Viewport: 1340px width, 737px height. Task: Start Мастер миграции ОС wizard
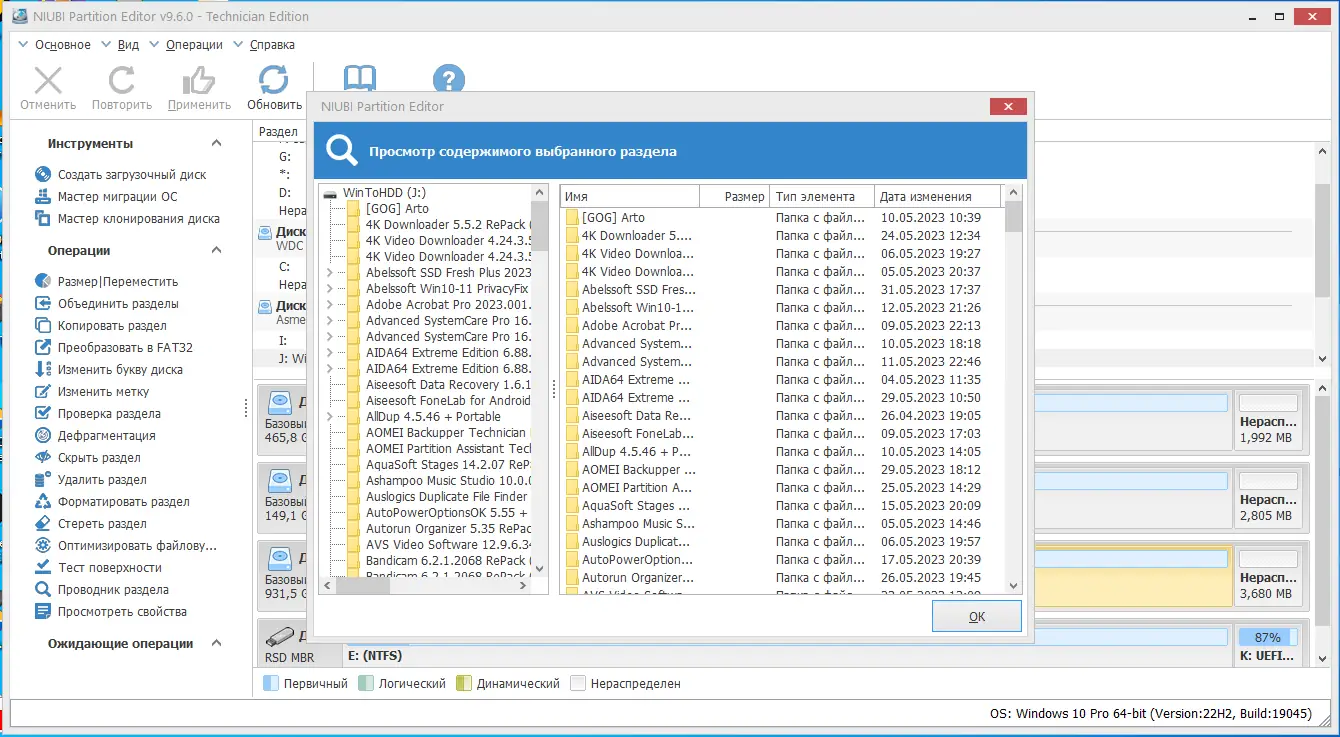[x=117, y=197]
